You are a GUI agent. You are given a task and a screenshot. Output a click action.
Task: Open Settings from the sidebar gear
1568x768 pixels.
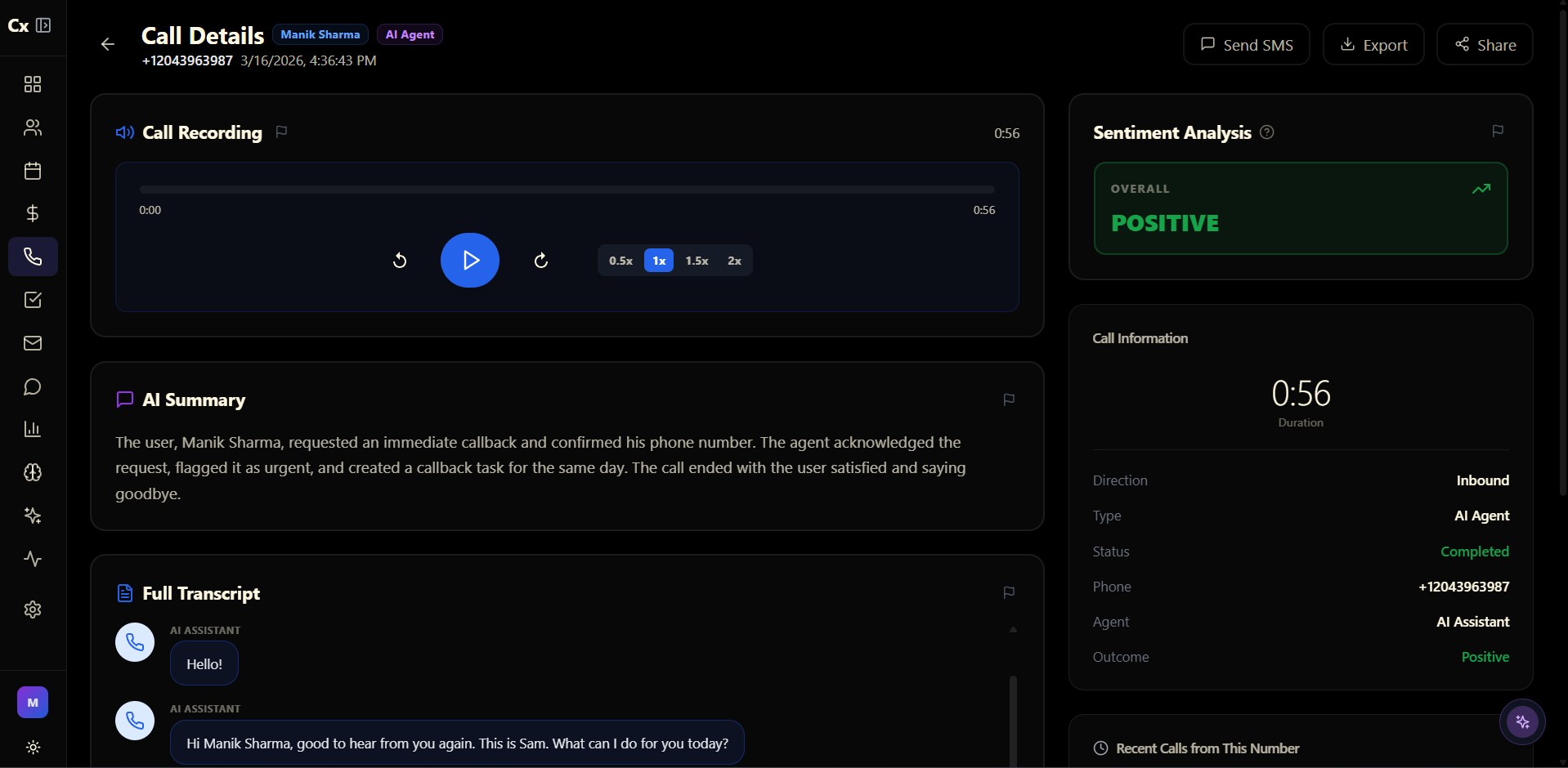[x=33, y=609]
